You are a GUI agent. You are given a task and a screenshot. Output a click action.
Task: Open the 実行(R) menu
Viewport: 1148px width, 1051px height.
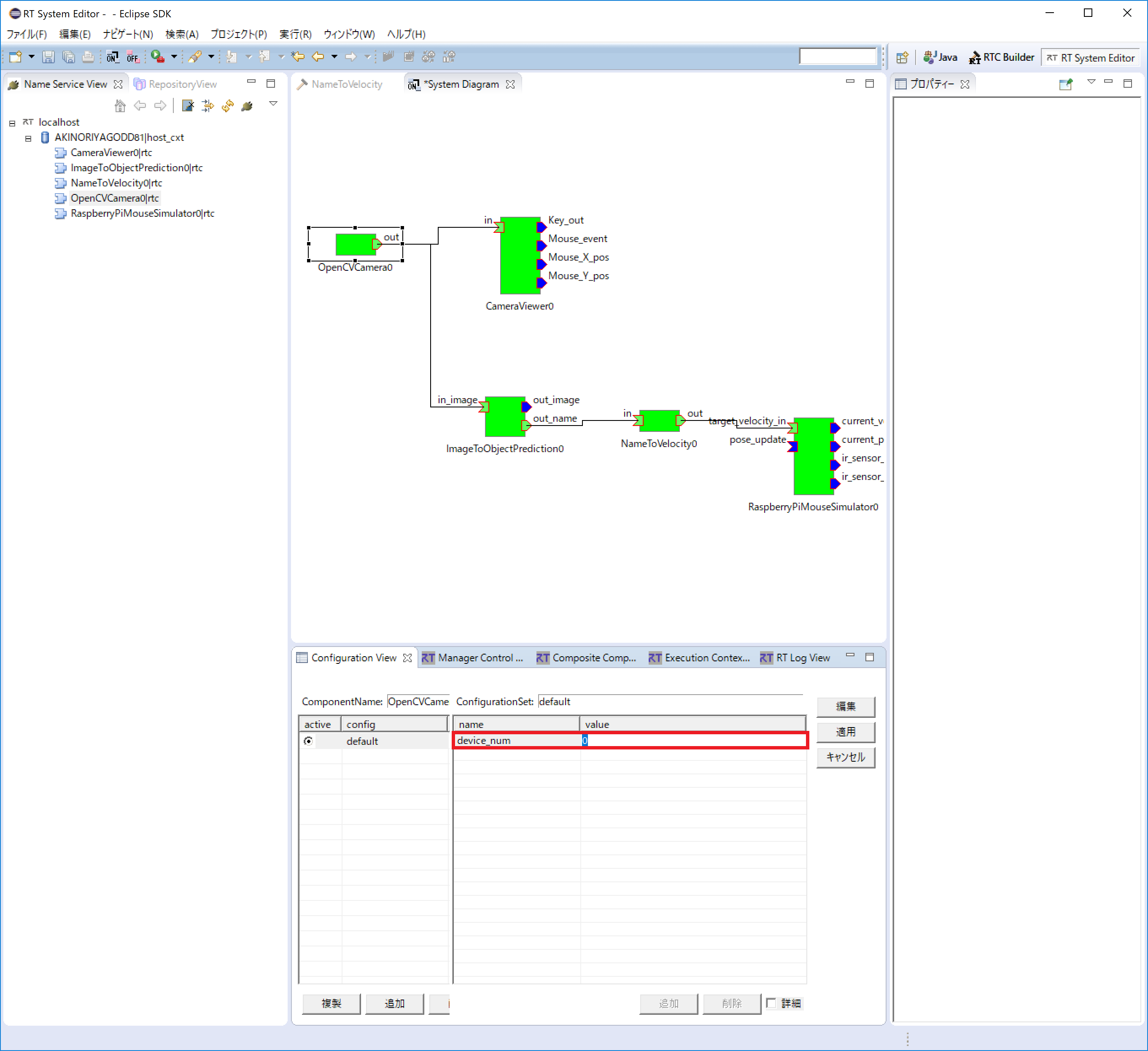pos(295,34)
